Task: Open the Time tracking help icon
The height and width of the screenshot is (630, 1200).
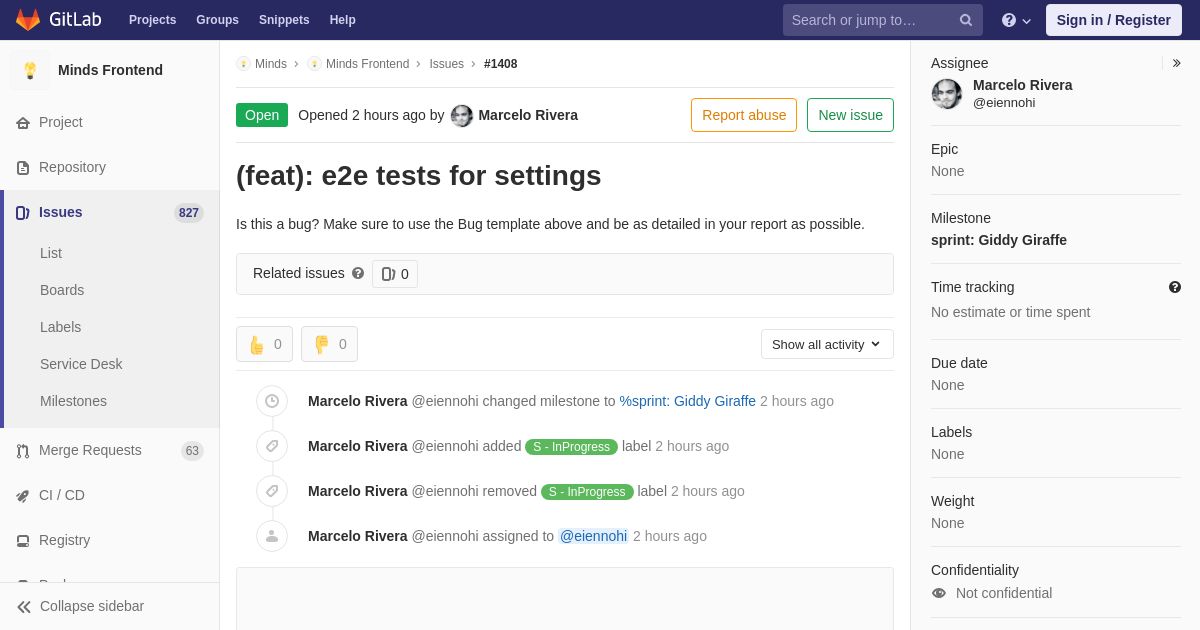Action: click(1175, 287)
